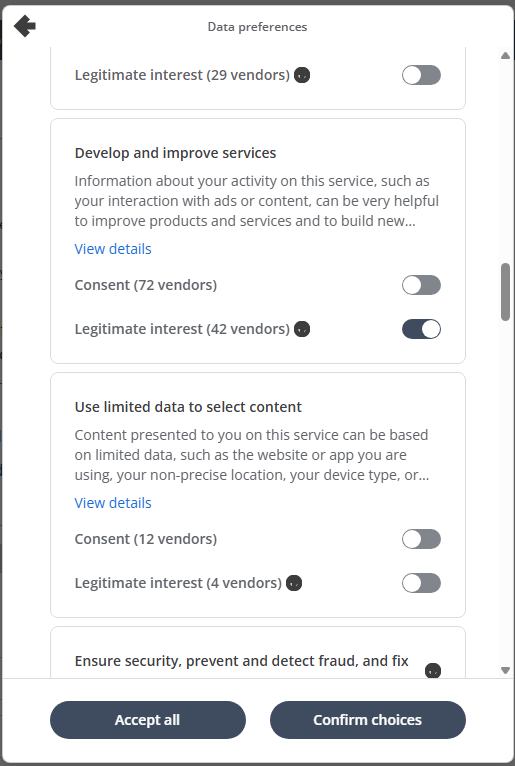Open info icon beside Legitimate interest (29 vendors)
The image size is (515, 766).
tap(302, 75)
